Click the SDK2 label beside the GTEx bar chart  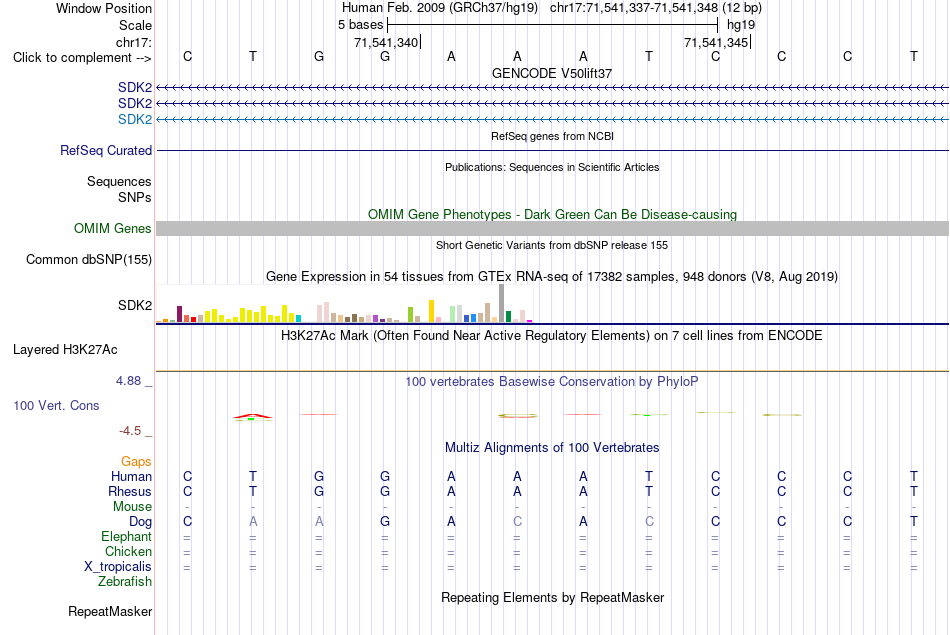[x=135, y=305]
